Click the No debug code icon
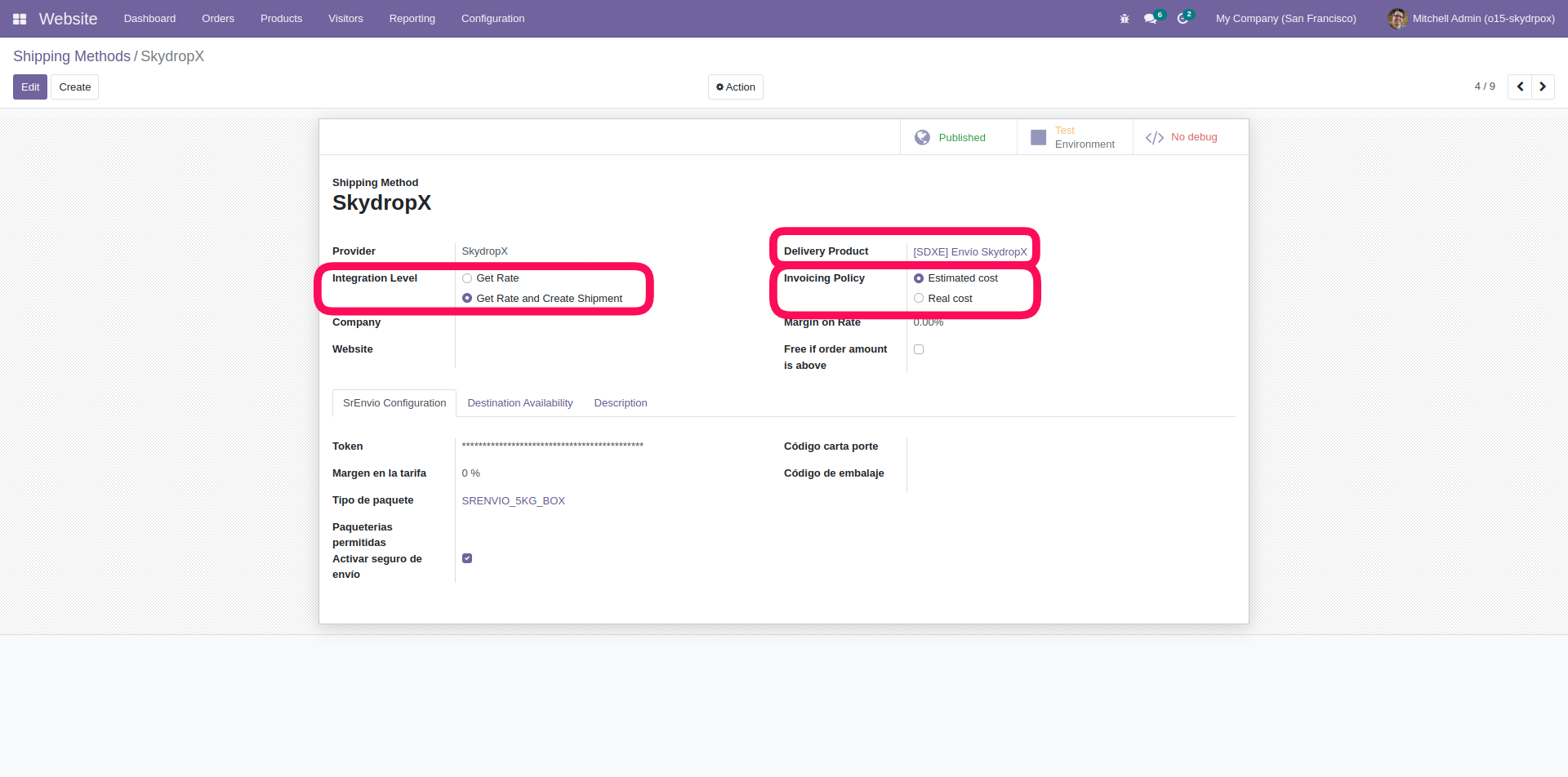Viewport: 1568px width, 777px height. (1154, 137)
